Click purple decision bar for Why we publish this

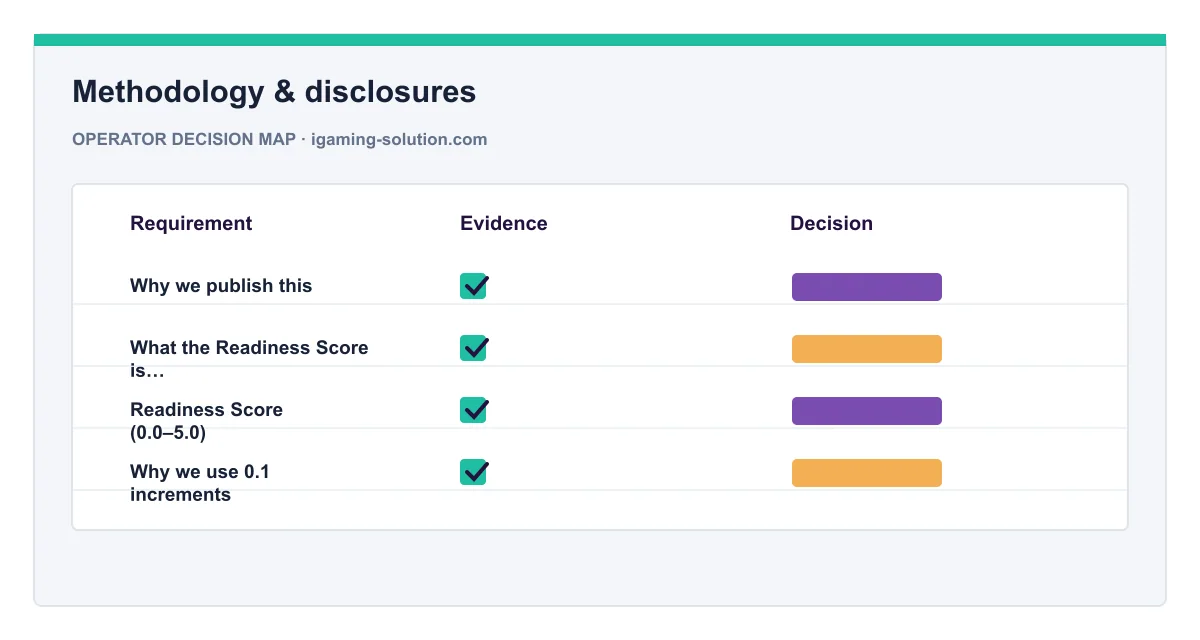867,287
